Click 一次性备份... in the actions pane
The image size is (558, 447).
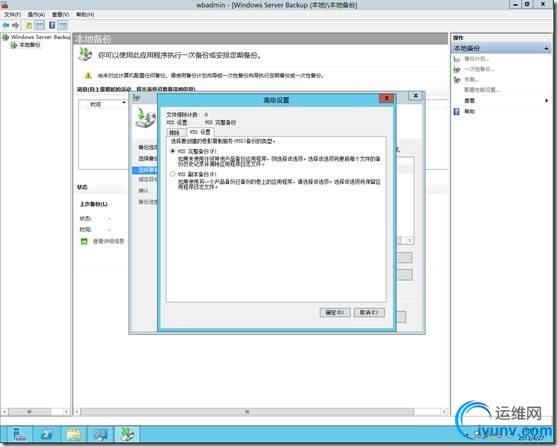(x=479, y=69)
